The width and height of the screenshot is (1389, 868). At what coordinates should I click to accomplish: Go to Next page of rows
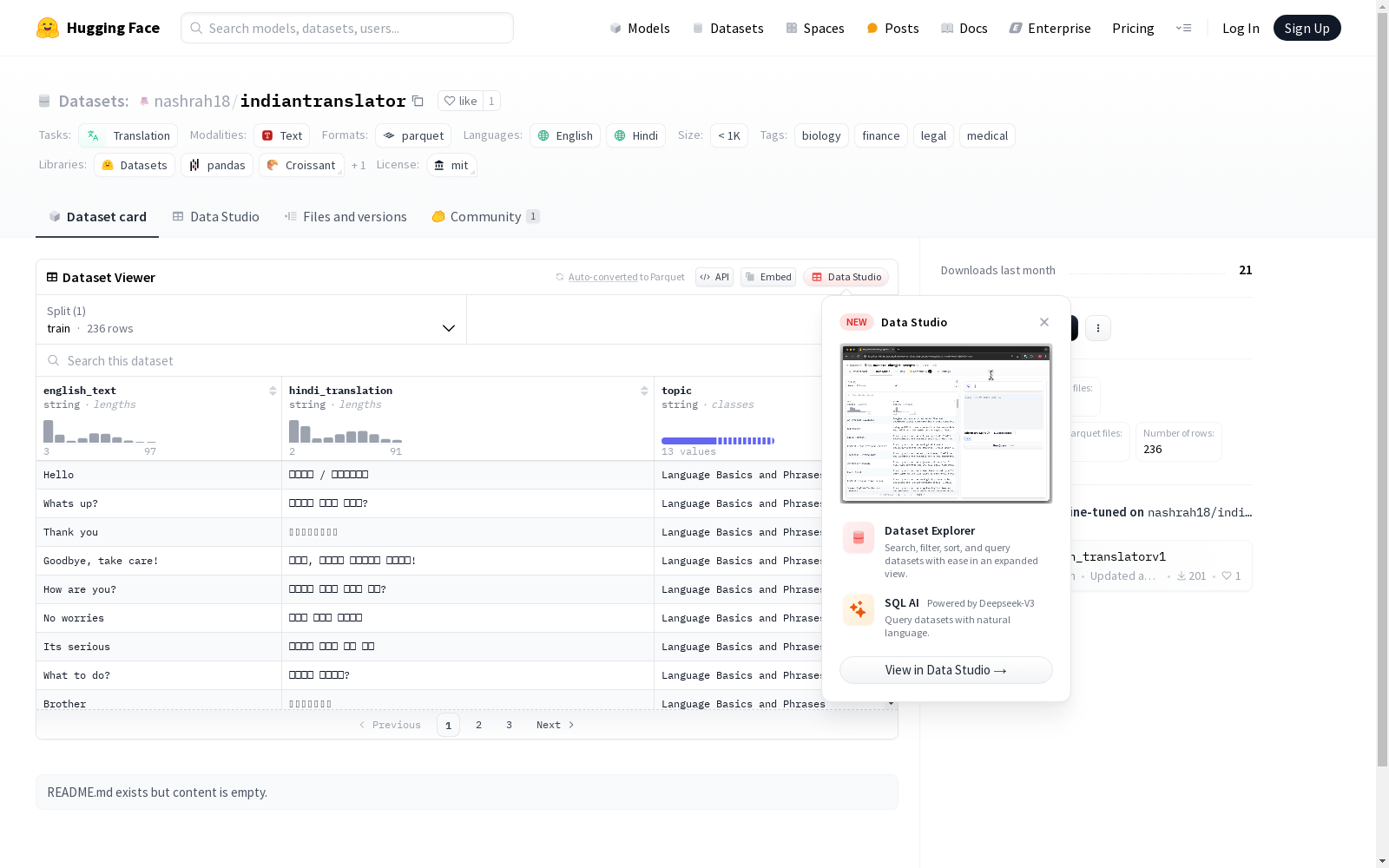coord(556,725)
